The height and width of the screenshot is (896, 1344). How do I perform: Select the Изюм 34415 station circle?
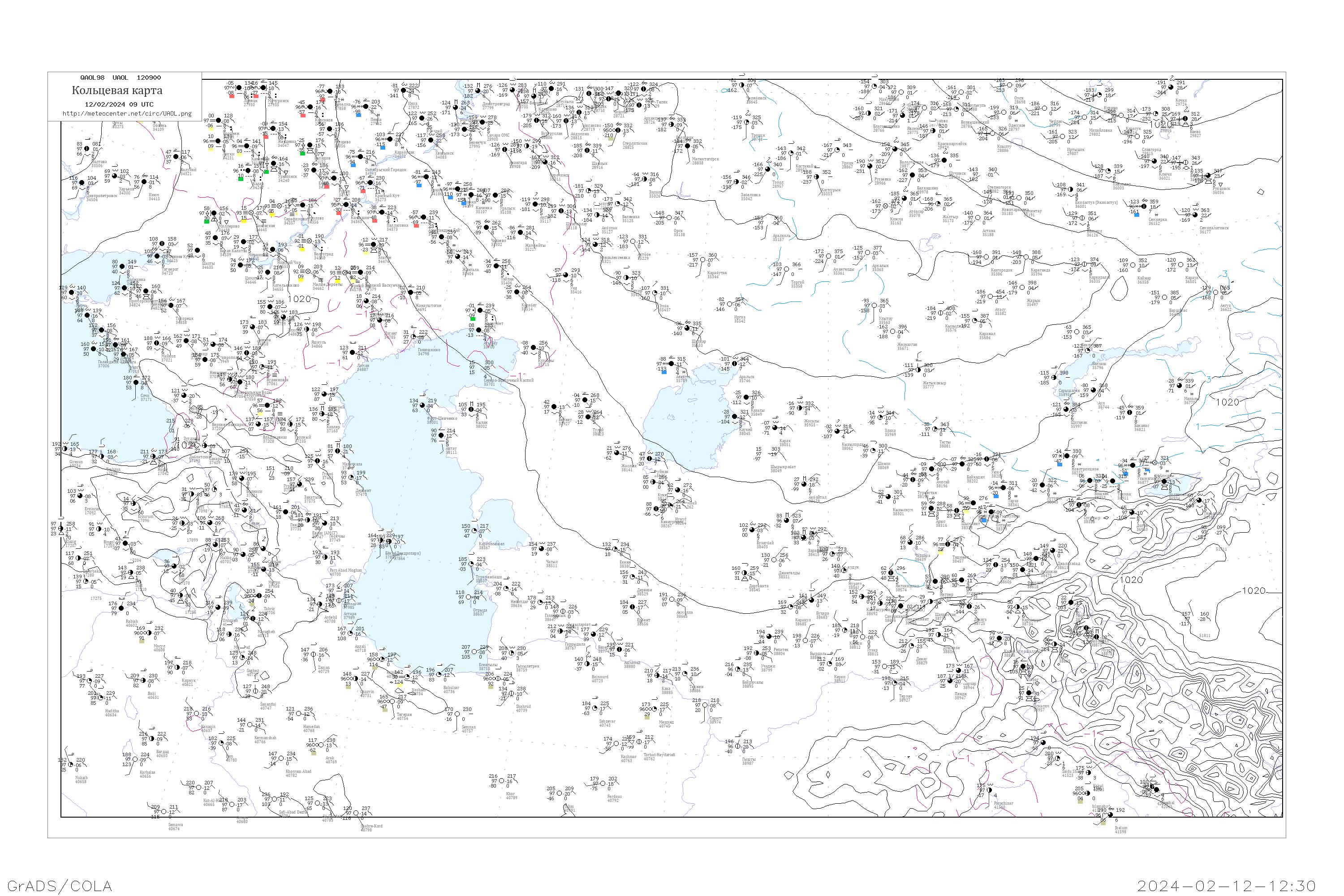coord(144,182)
